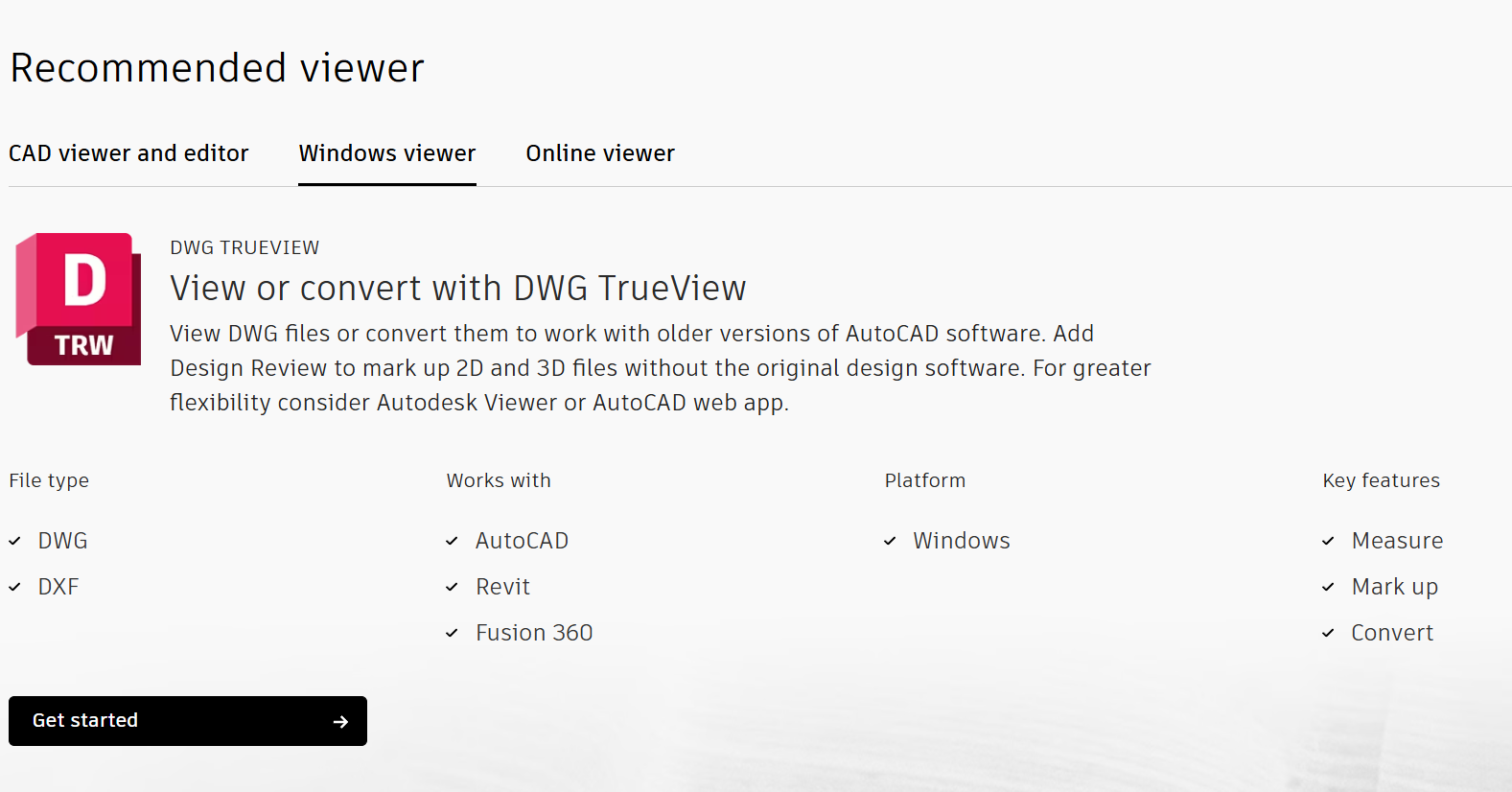
Task: Click the DWG TRUEVIEW label
Action: [244, 247]
